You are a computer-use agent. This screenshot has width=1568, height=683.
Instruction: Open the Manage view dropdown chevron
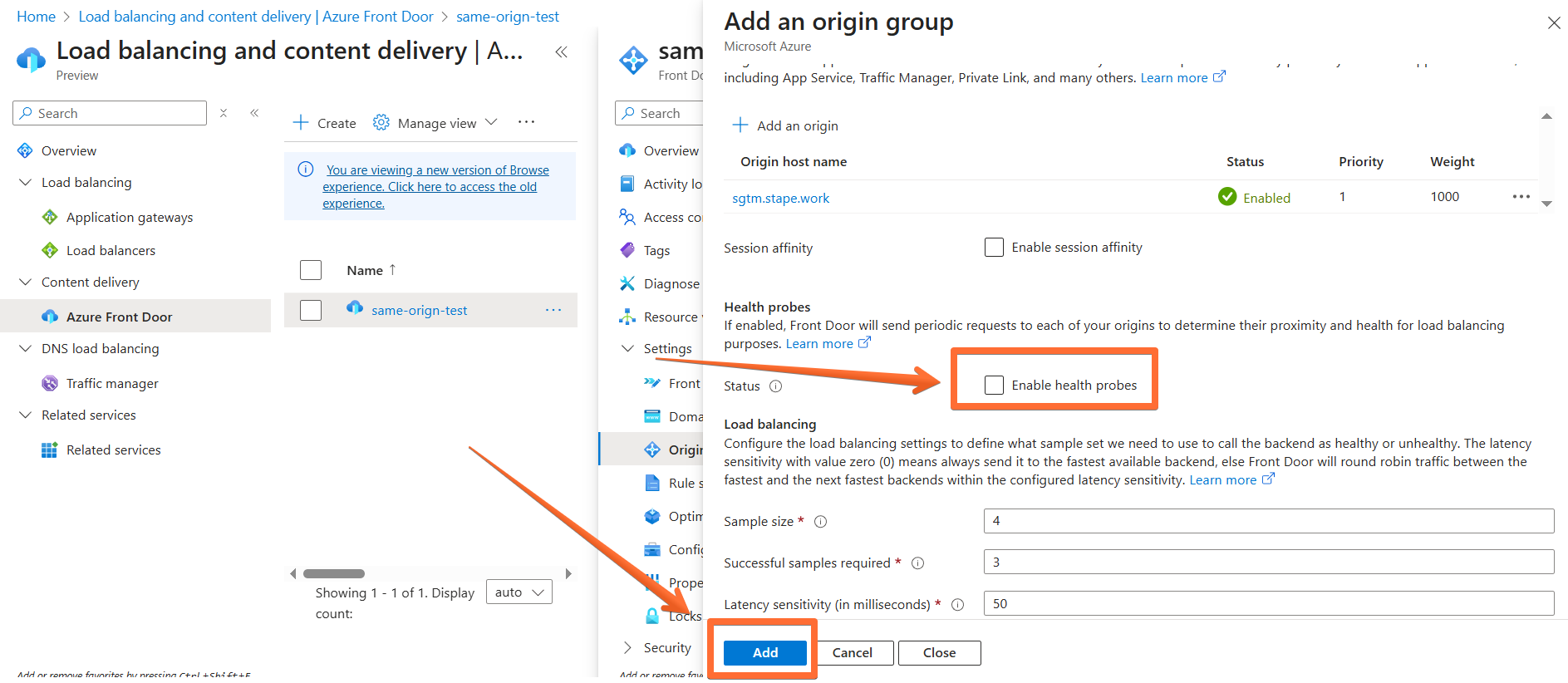491,122
